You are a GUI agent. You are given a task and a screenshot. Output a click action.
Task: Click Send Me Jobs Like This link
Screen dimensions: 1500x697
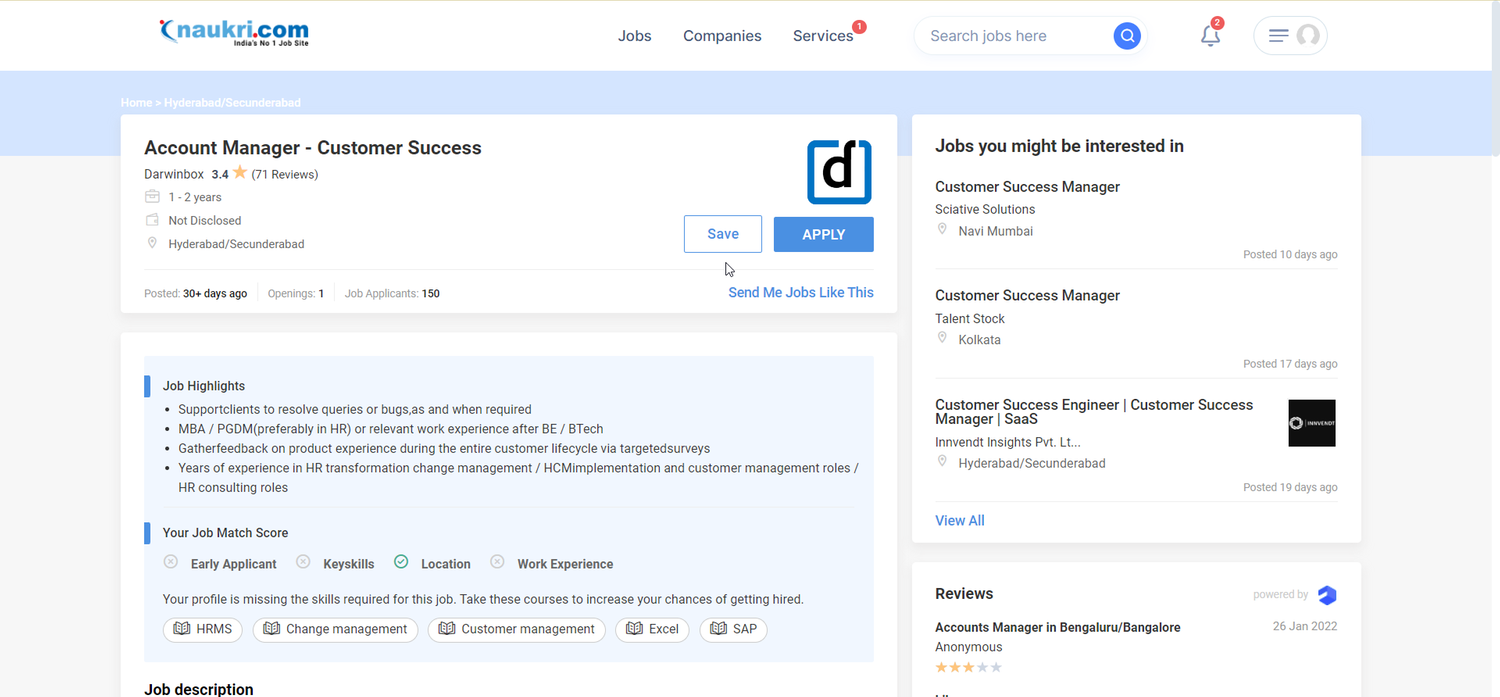[x=800, y=292]
